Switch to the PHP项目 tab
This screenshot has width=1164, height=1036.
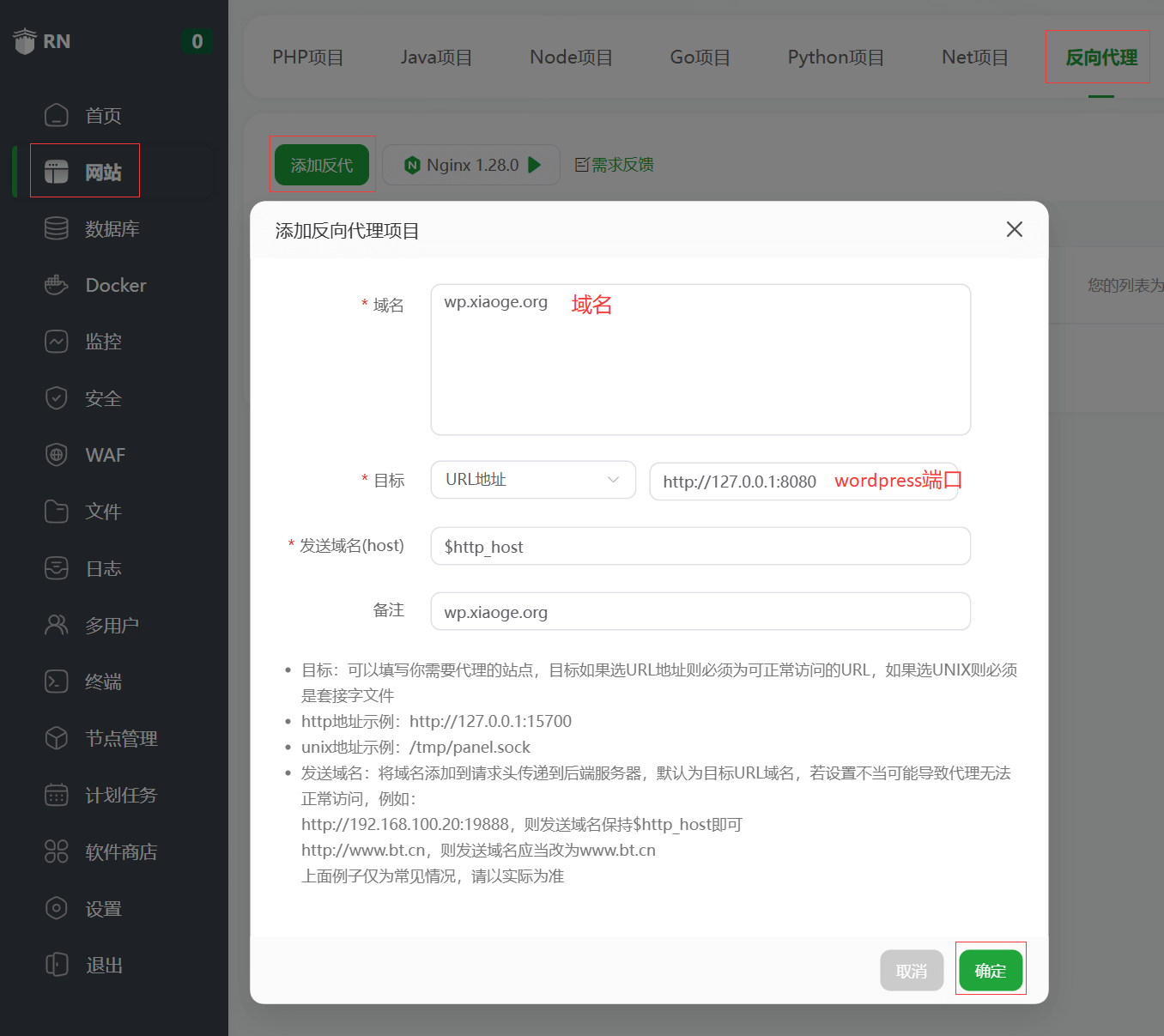point(307,58)
